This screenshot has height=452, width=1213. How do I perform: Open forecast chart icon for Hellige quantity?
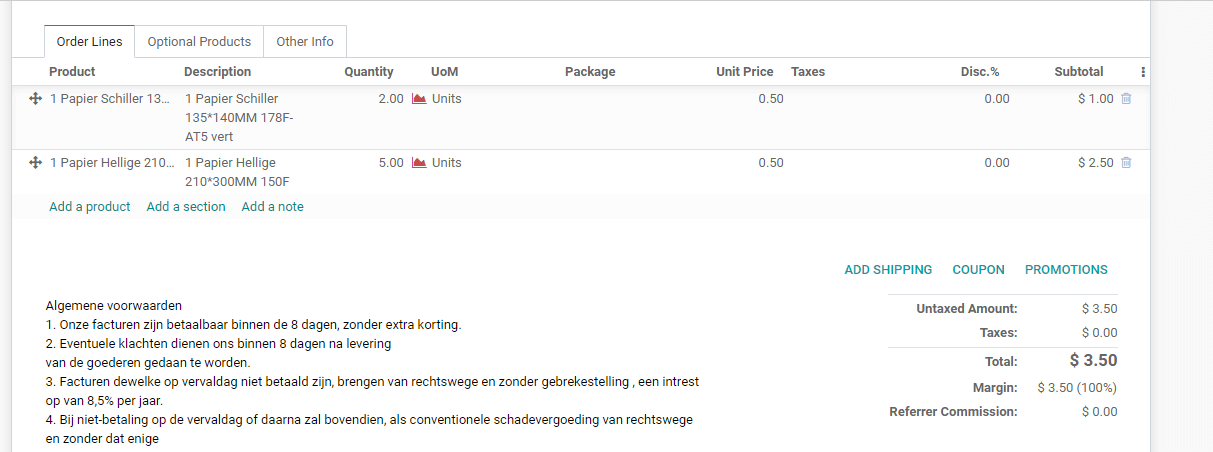coord(419,163)
